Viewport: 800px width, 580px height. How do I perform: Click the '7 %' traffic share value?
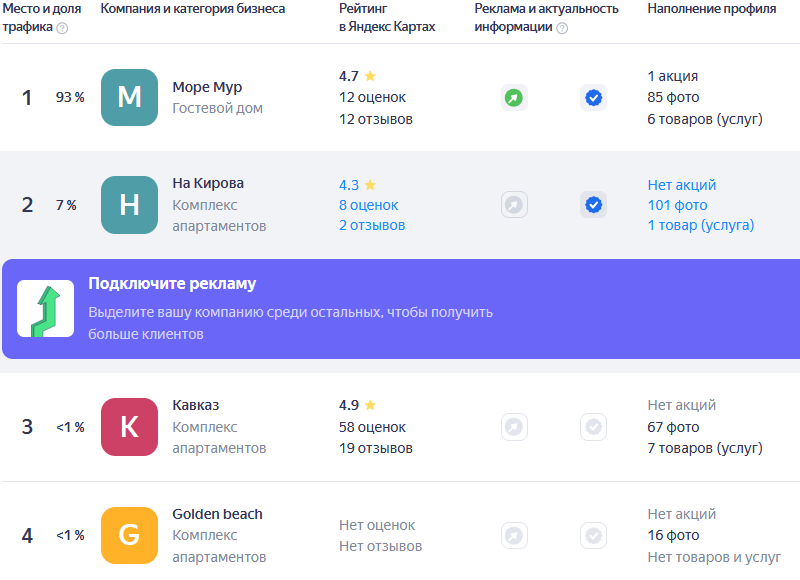pyautogui.click(x=66, y=205)
